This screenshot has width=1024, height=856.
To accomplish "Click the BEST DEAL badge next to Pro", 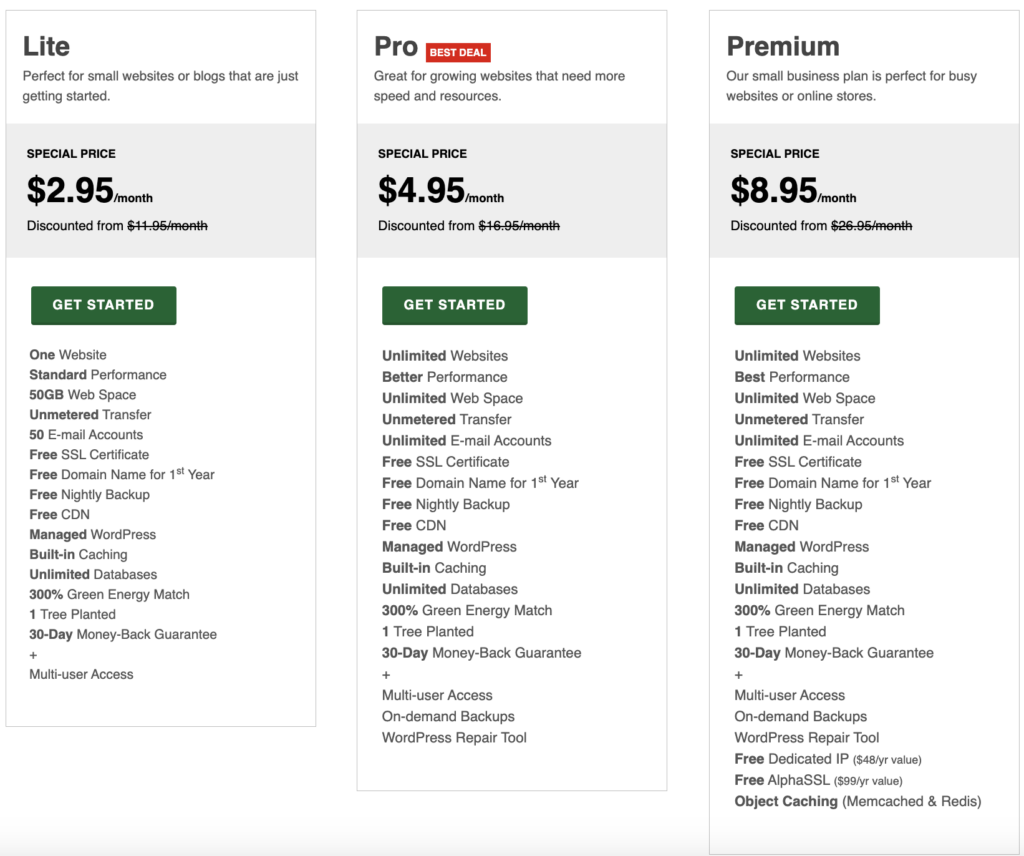I will [458, 52].
